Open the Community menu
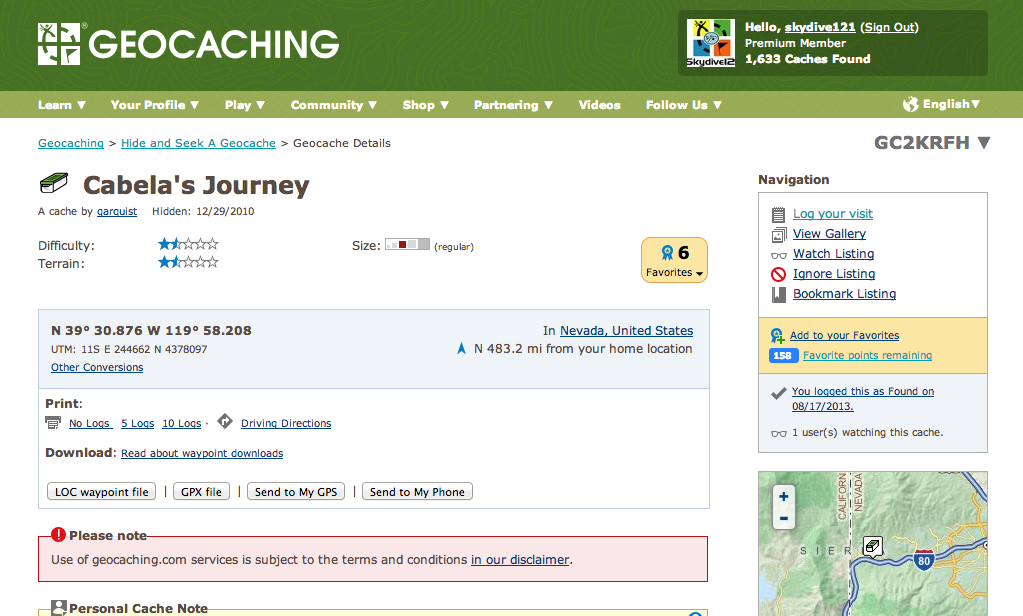 [x=333, y=104]
